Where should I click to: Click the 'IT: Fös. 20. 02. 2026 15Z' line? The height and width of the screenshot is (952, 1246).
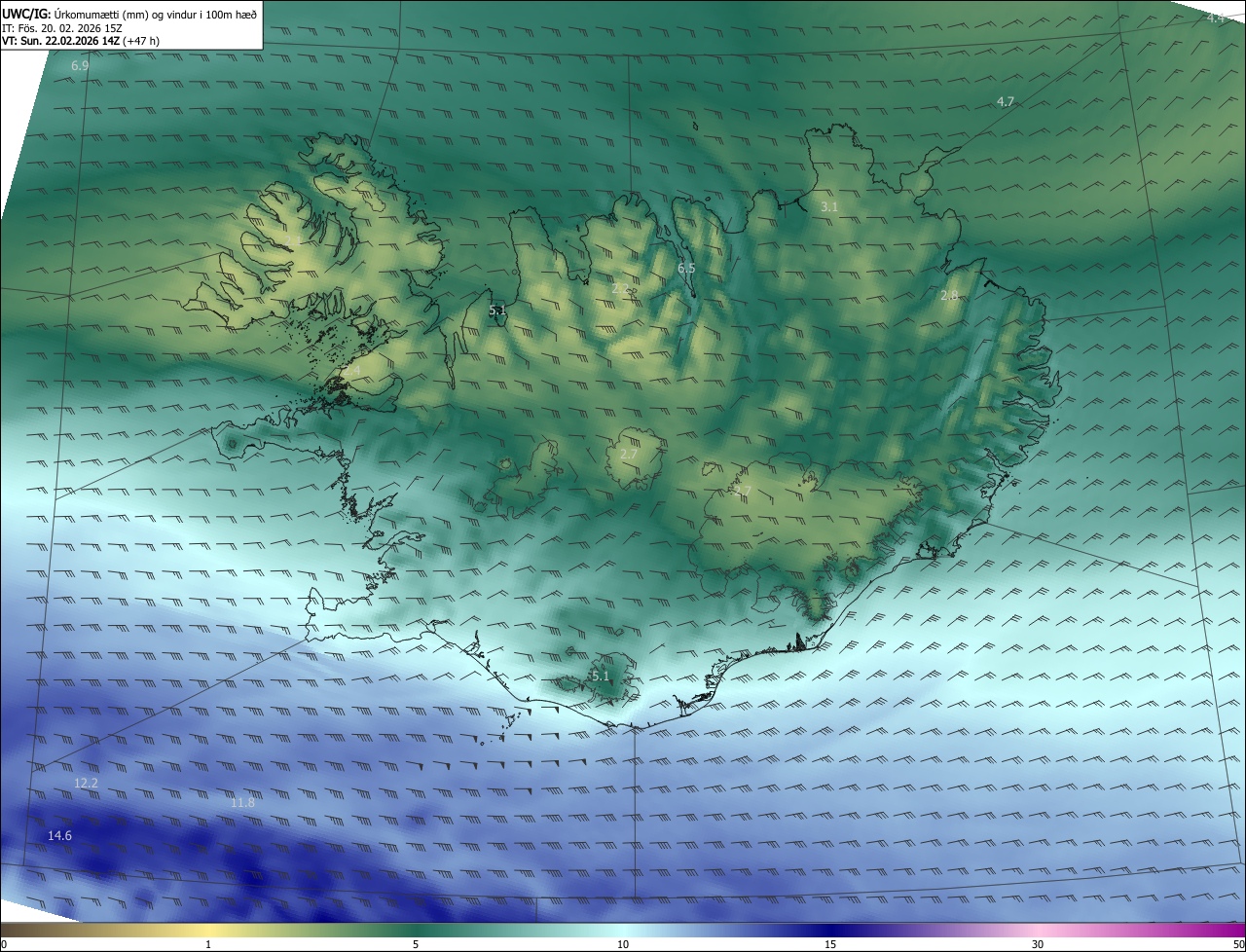[x=64, y=28]
